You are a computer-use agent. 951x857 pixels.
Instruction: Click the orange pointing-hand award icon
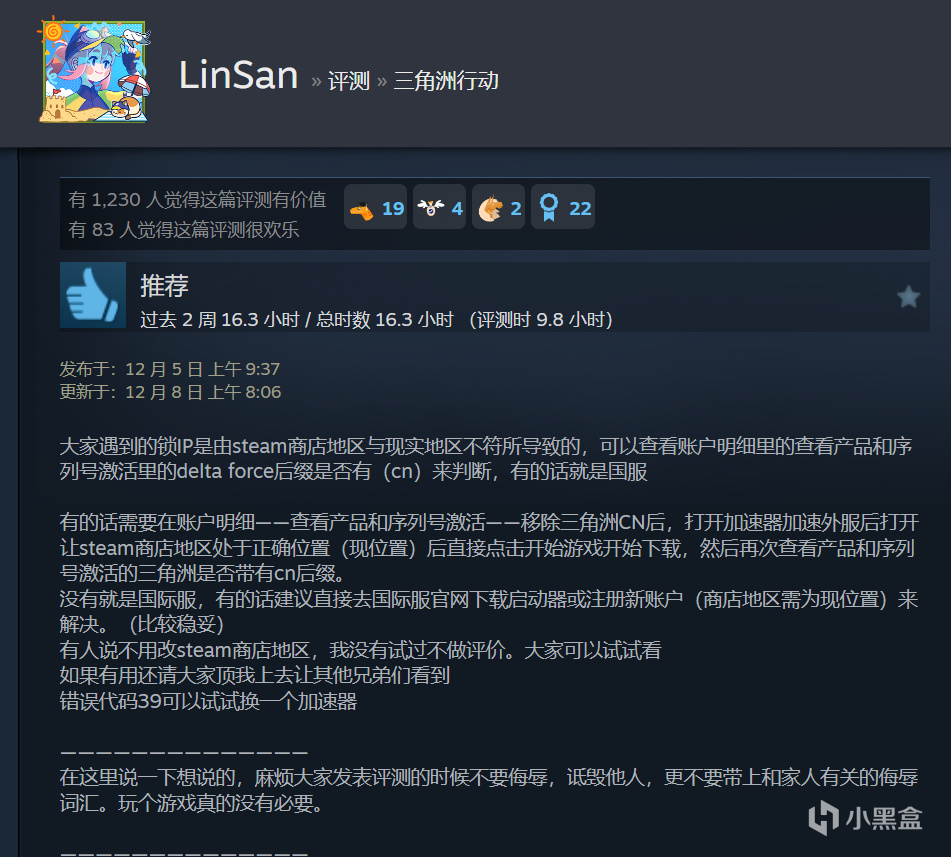click(x=361, y=210)
